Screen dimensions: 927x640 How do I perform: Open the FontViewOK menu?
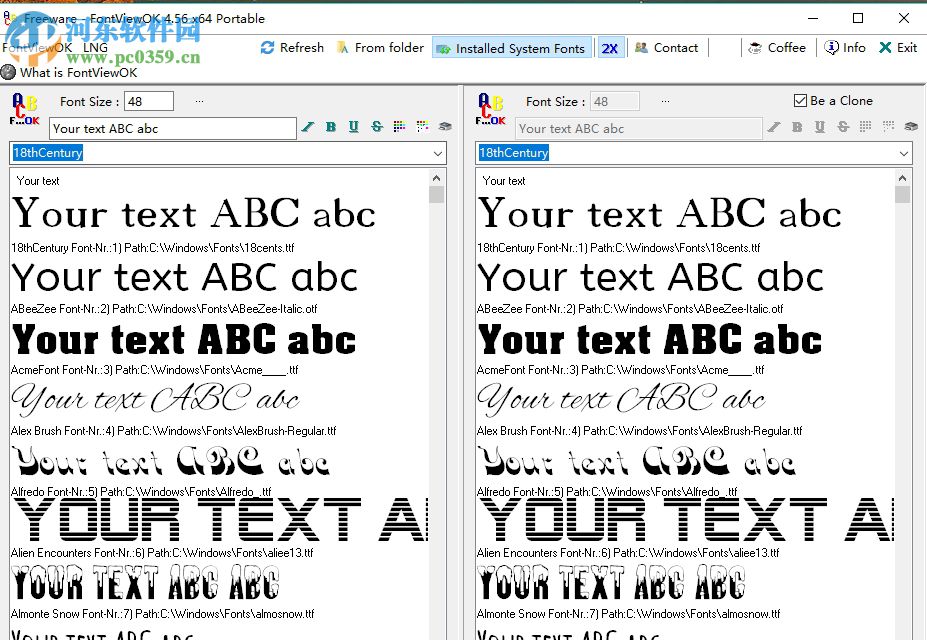click(x=38, y=48)
